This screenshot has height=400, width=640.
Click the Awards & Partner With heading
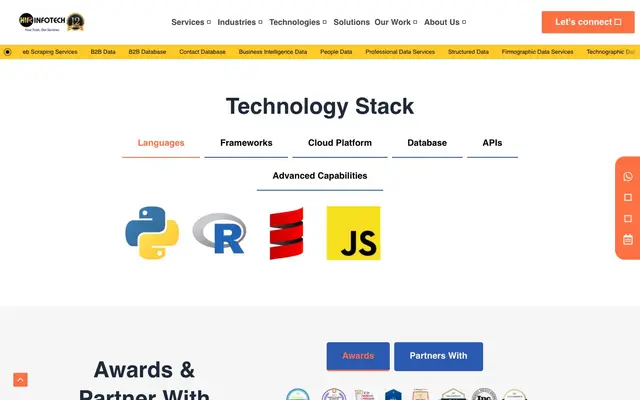pyautogui.click(x=144, y=380)
